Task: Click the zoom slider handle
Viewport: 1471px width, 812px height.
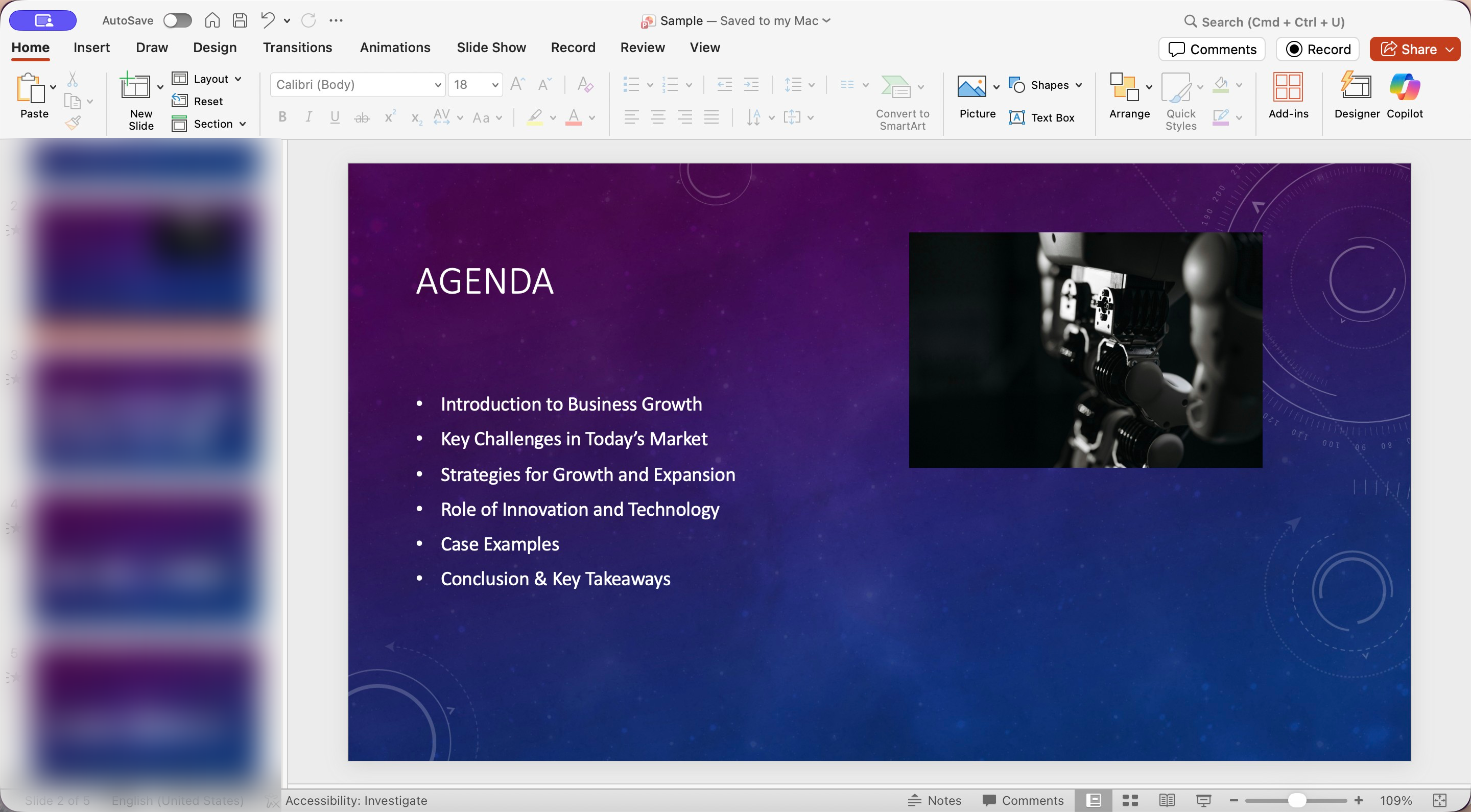Action: [x=1297, y=800]
